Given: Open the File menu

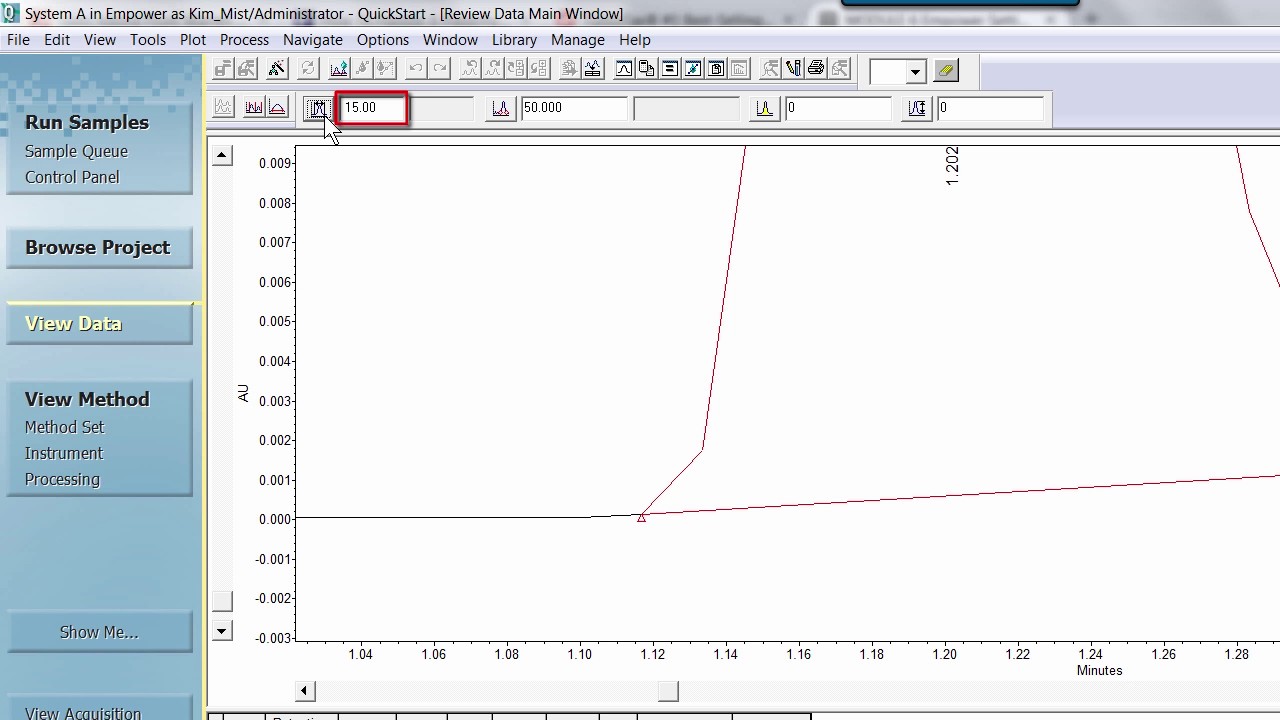Looking at the screenshot, I should pos(18,40).
